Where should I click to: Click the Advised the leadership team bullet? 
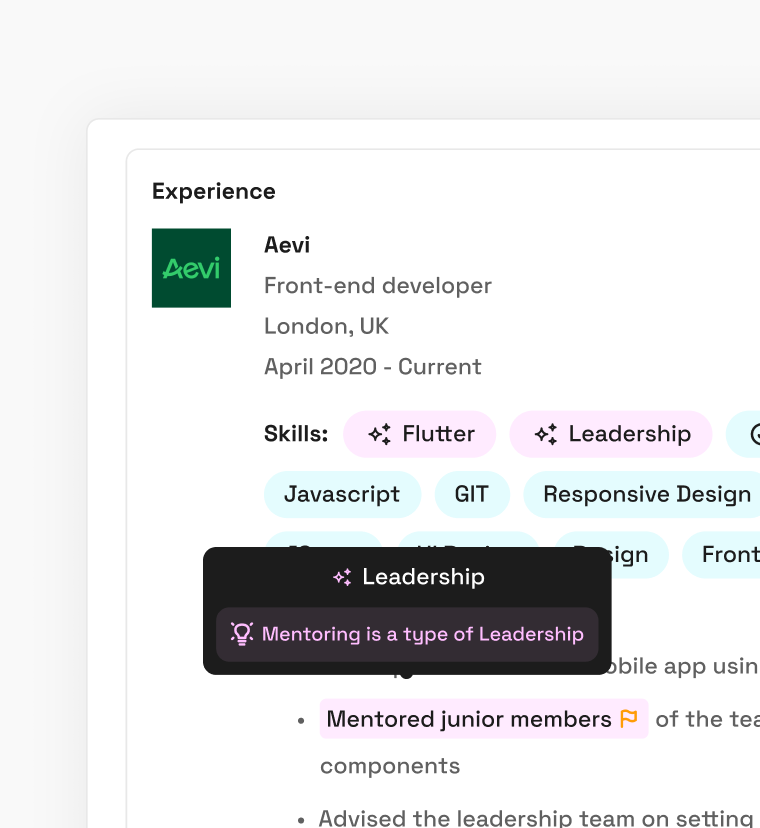tap(528, 818)
